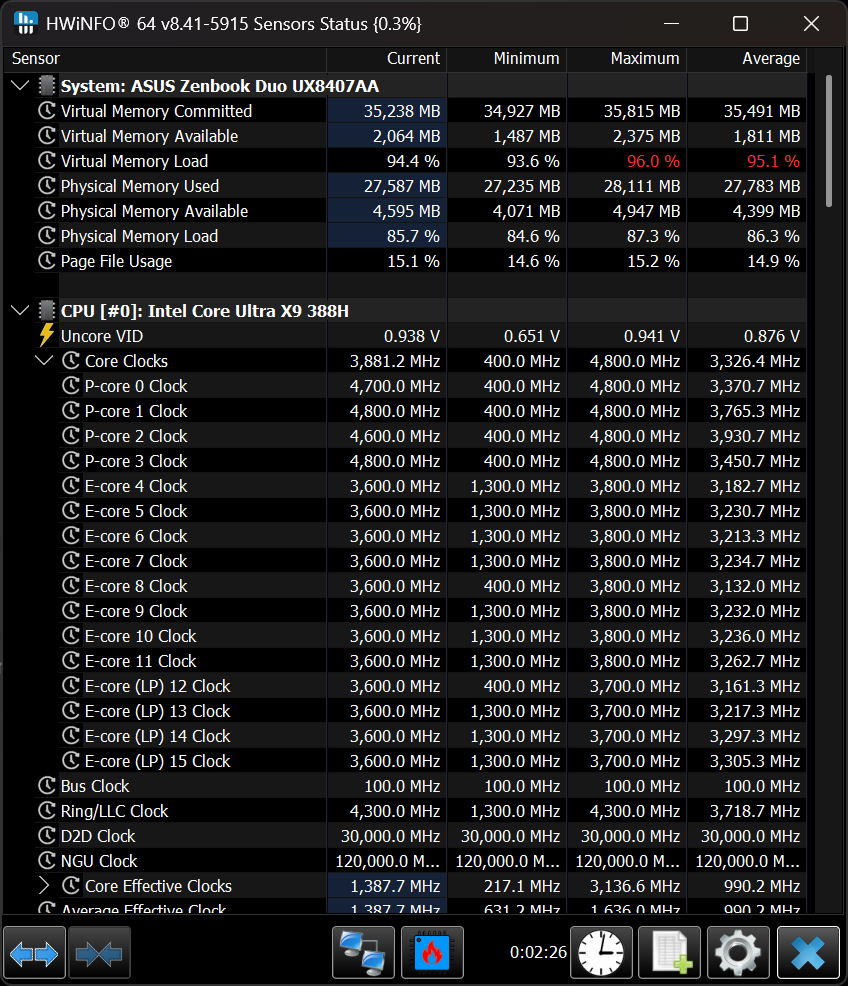Select the P-core 0 Clock row
Viewport: 848px width, 986px height.
[x=136, y=386]
